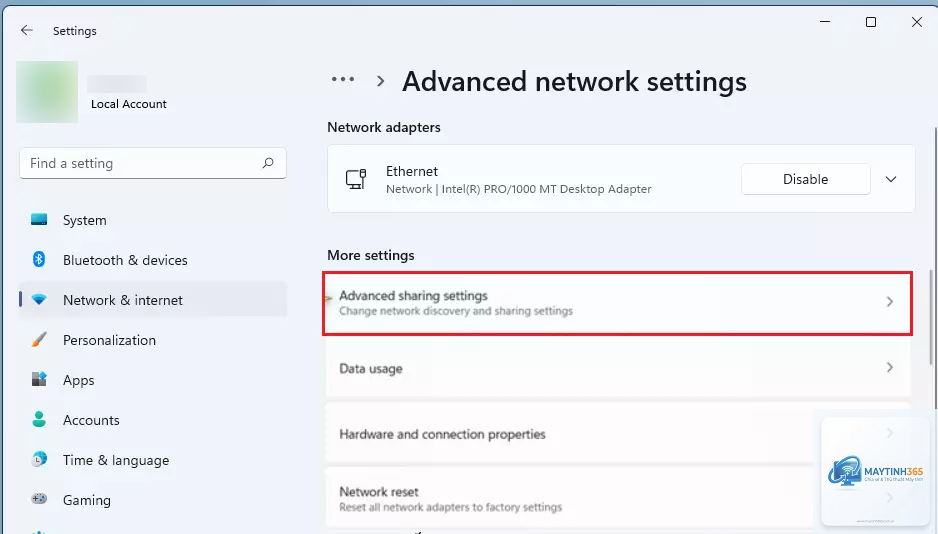Screen dimensions: 938x534
Task: Go to the Apps page
Action: point(153,380)
